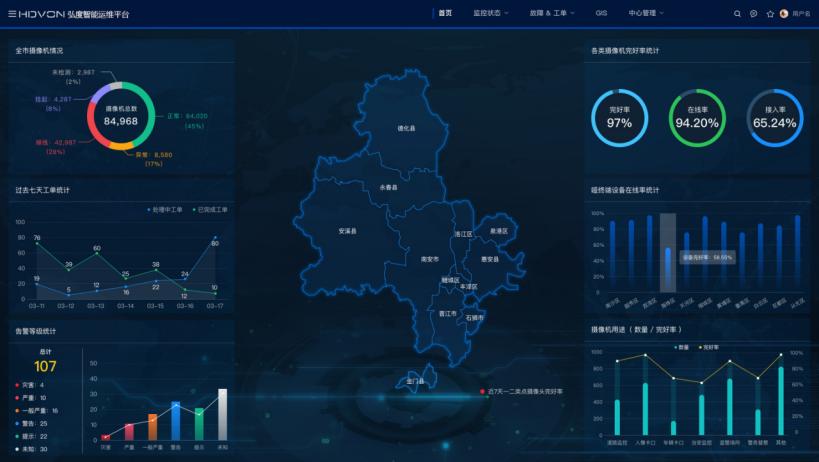The width and height of the screenshot is (819, 462).
Task: Toggle the 处理中工单 legend series
Action: point(168,210)
